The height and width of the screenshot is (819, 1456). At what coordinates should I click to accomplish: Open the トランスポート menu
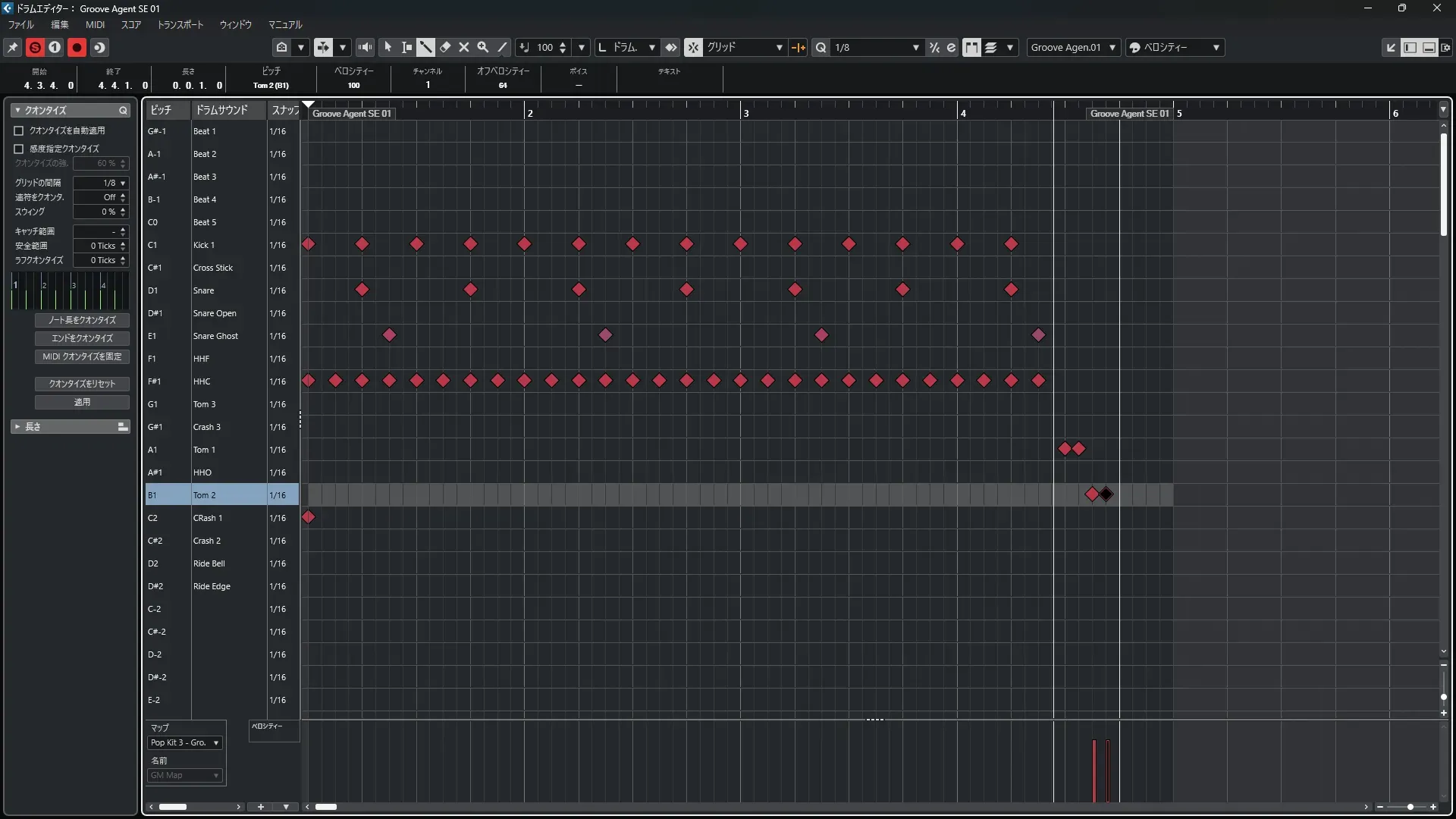(x=180, y=24)
